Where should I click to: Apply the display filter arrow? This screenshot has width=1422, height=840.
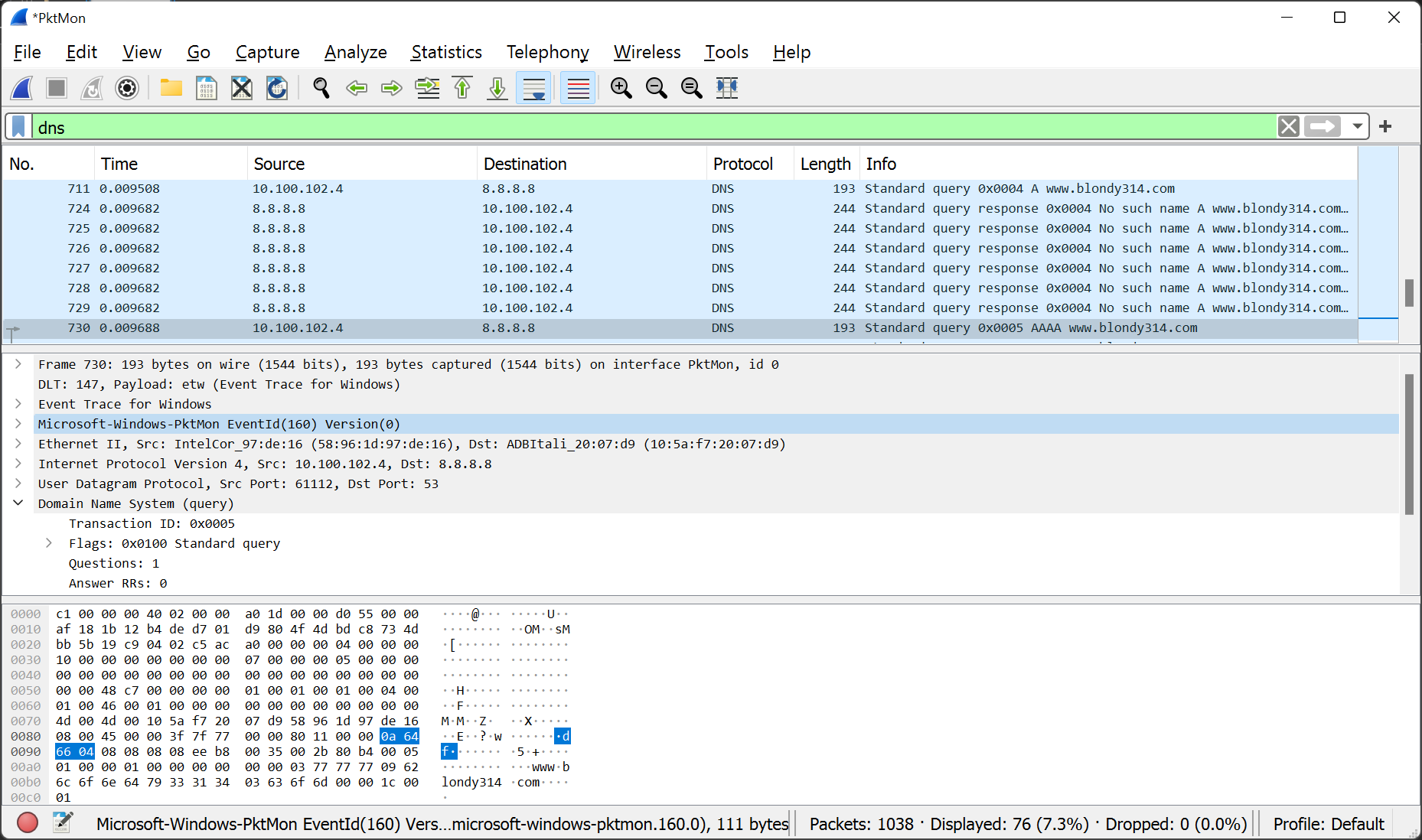(1323, 126)
